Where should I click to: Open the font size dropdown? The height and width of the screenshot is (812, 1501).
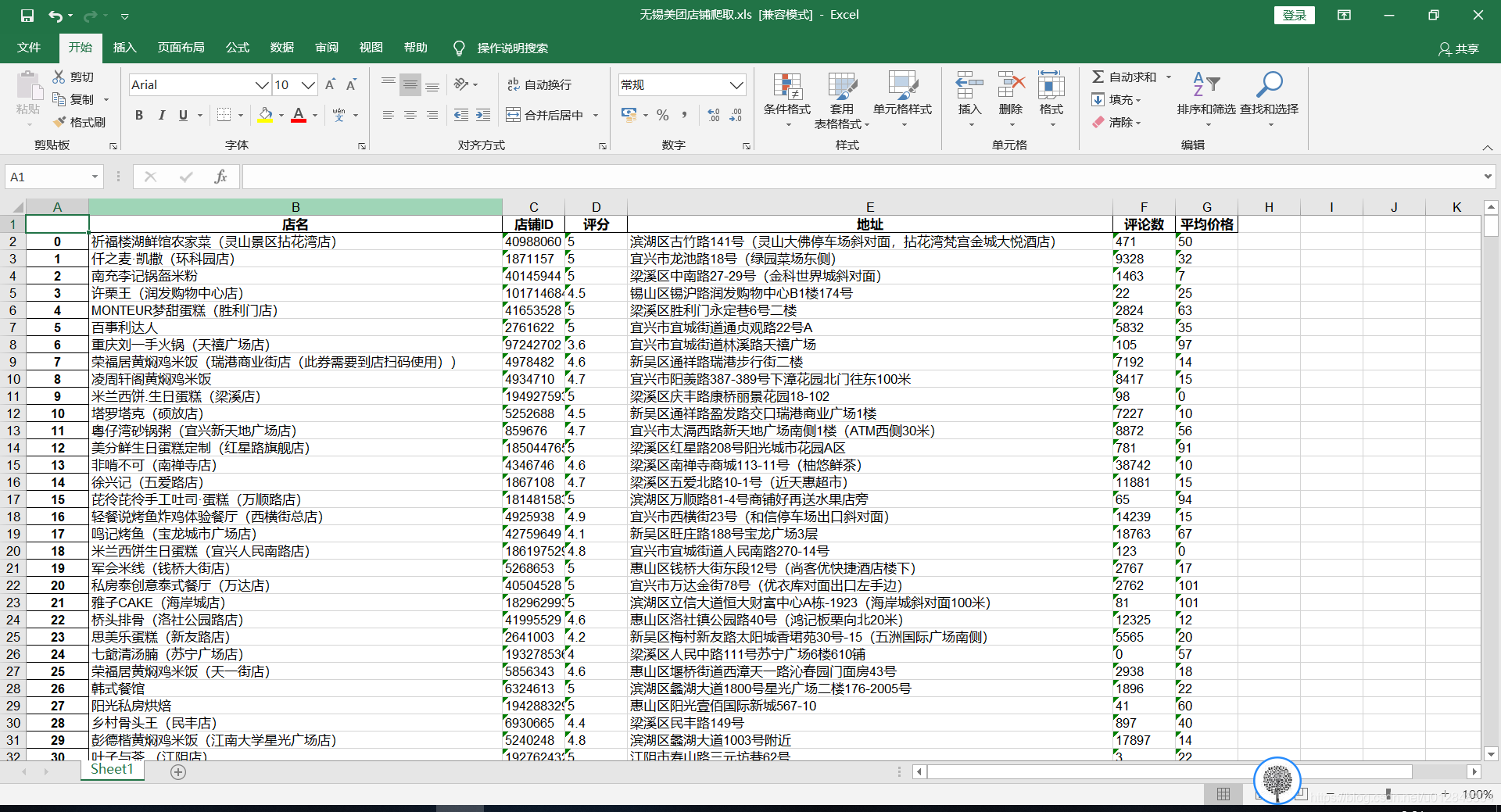tap(309, 84)
